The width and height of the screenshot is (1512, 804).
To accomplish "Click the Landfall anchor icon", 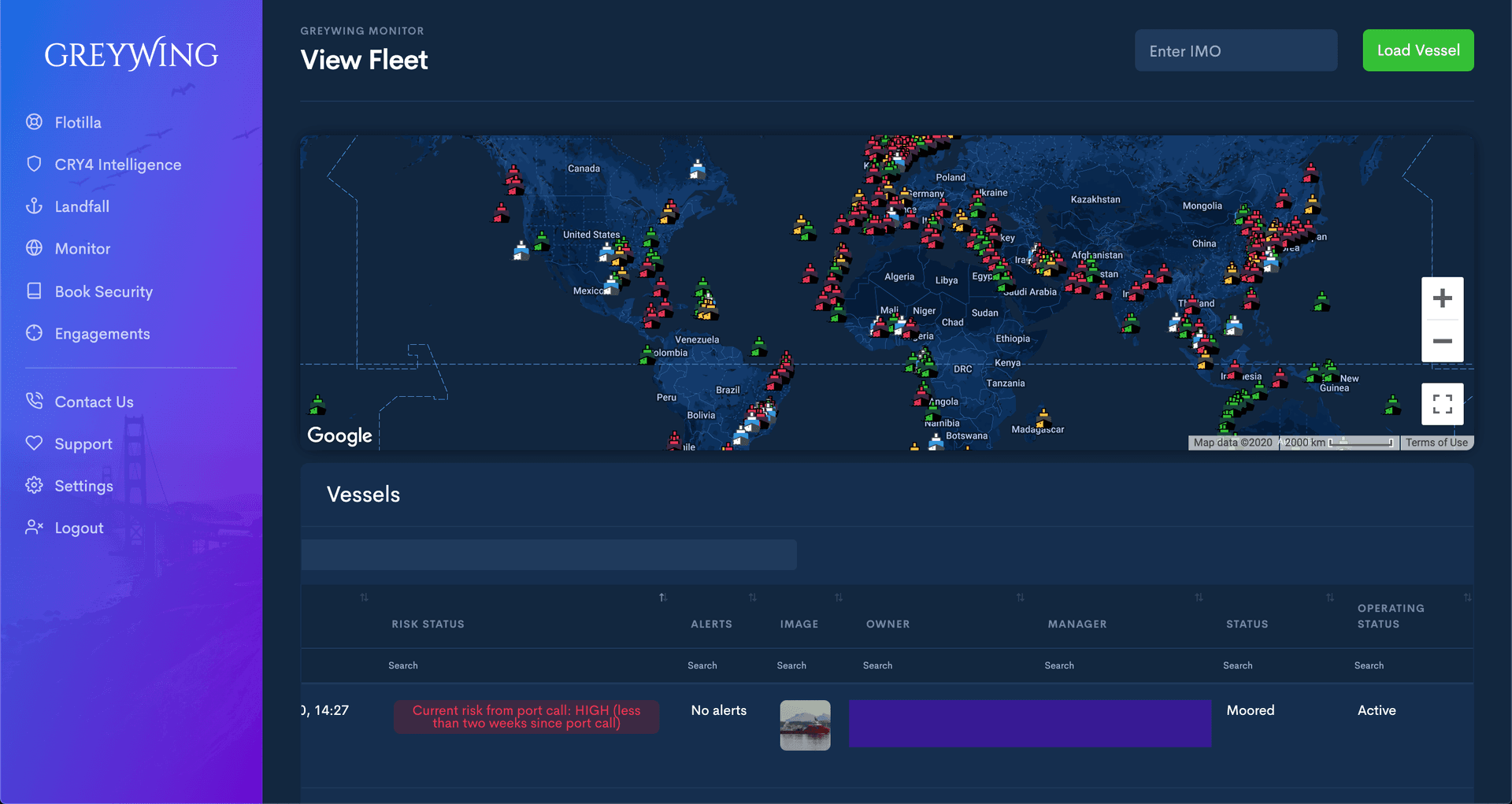I will tap(34, 206).
